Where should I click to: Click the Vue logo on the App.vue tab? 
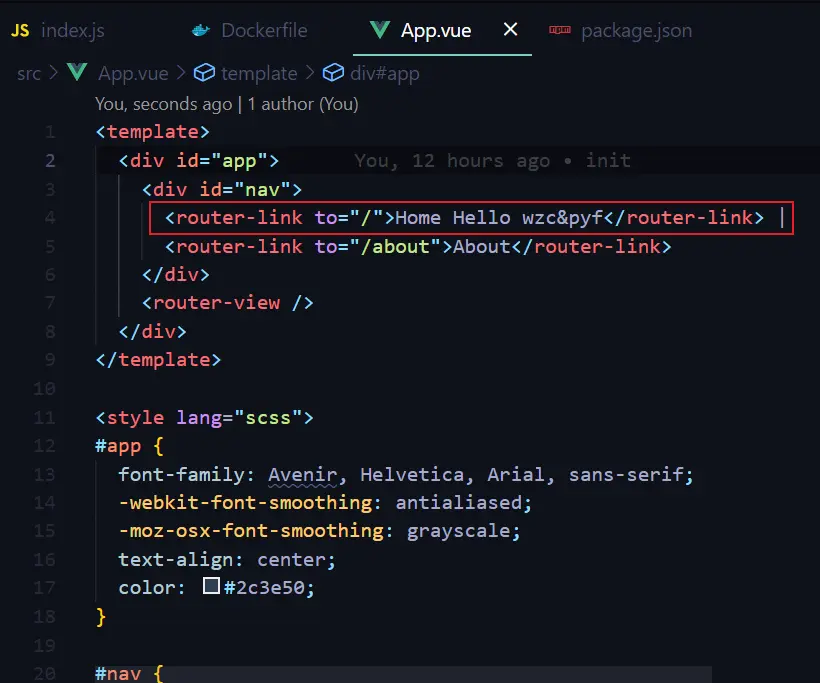(379, 30)
